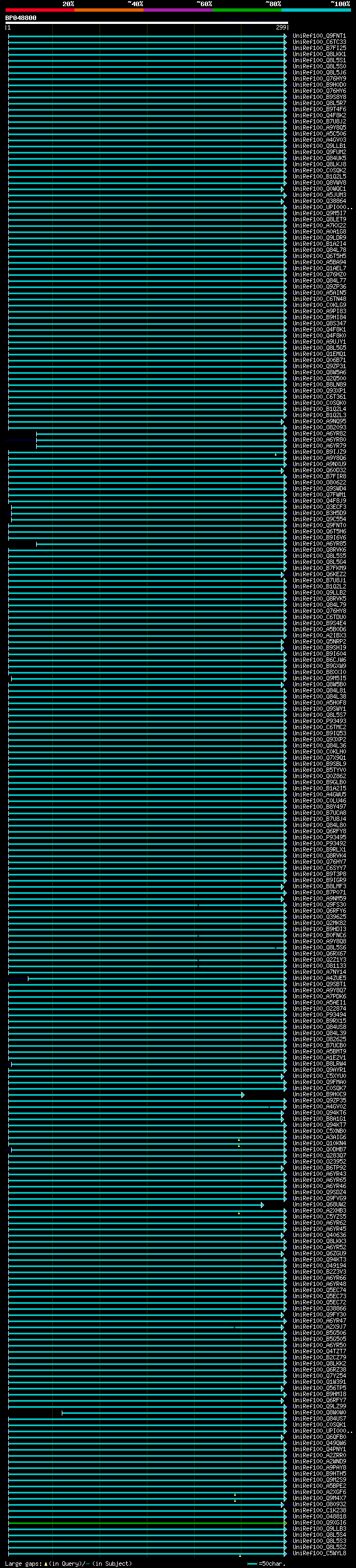
Task: Click hit label UniRef100_Q9FNT0
Action: [x=319, y=525]
